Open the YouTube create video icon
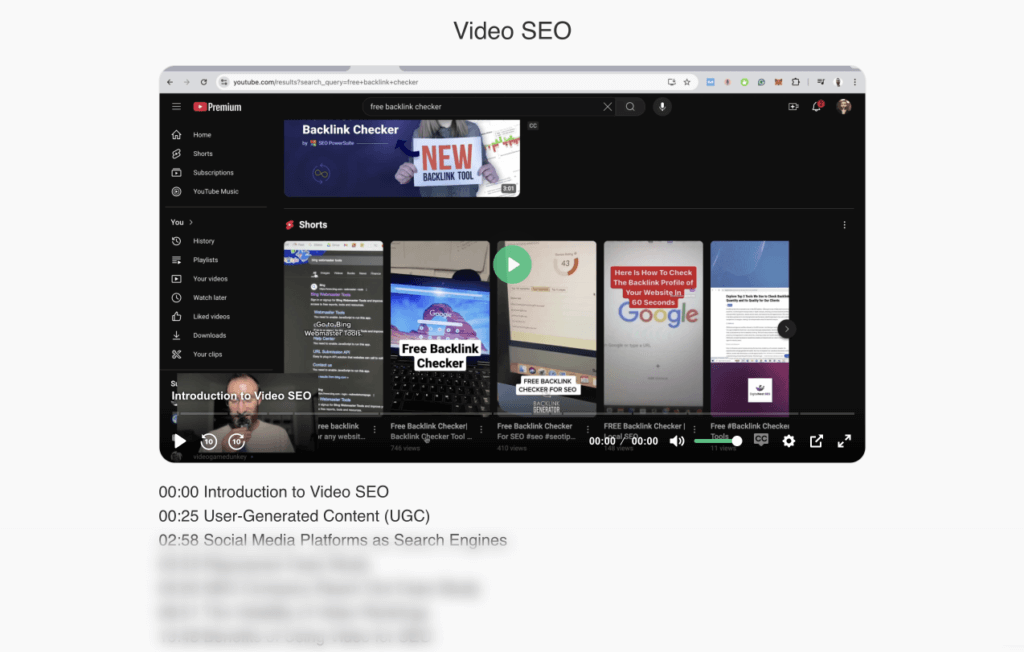The image size is (1024, 652). pos(793,106)
